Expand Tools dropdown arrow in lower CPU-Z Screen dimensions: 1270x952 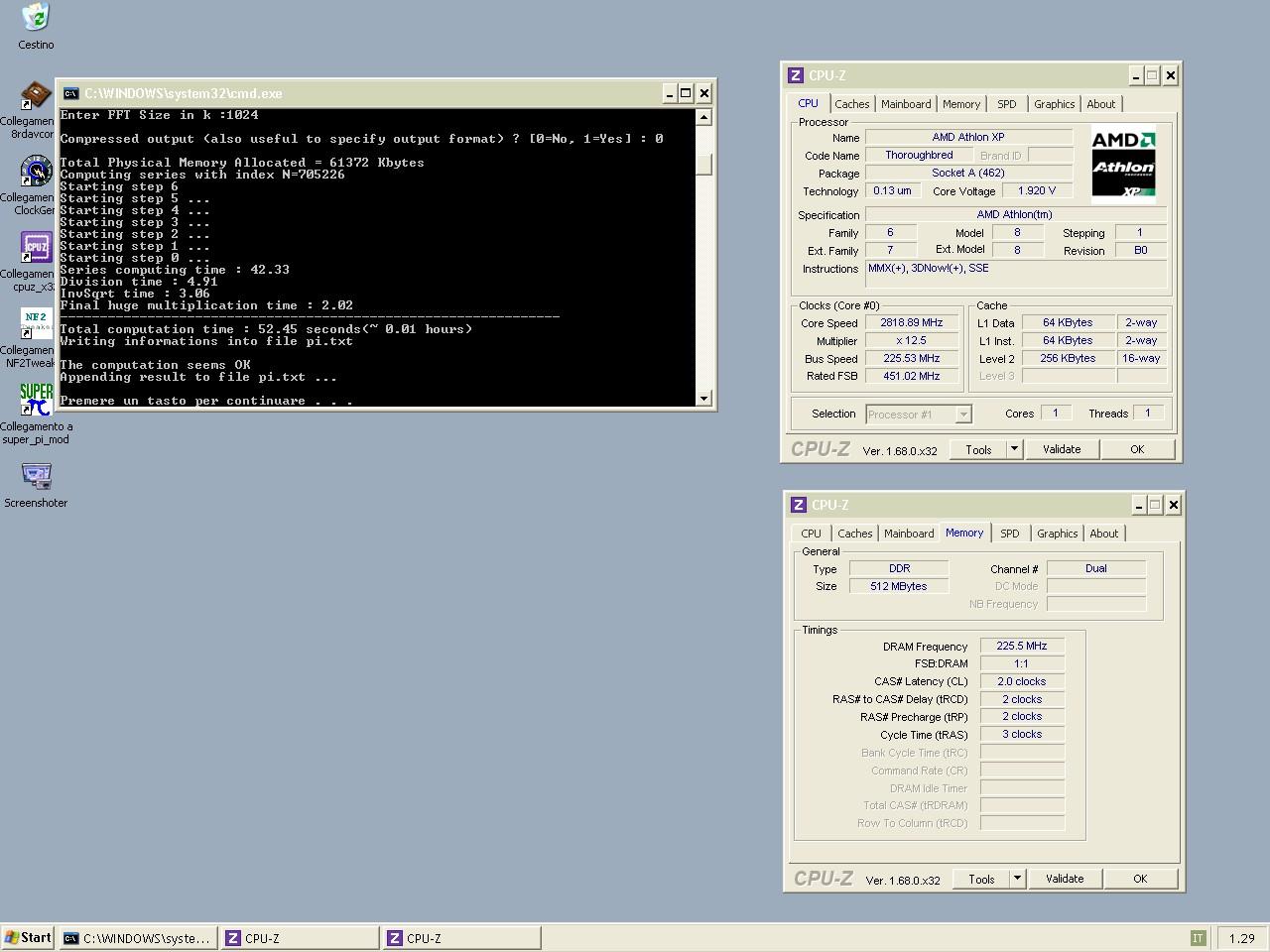pyautogui.click(x=1017, y=879)
